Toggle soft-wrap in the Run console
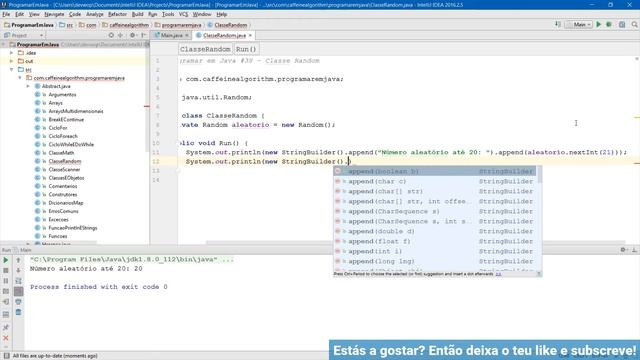 (18, 281)
